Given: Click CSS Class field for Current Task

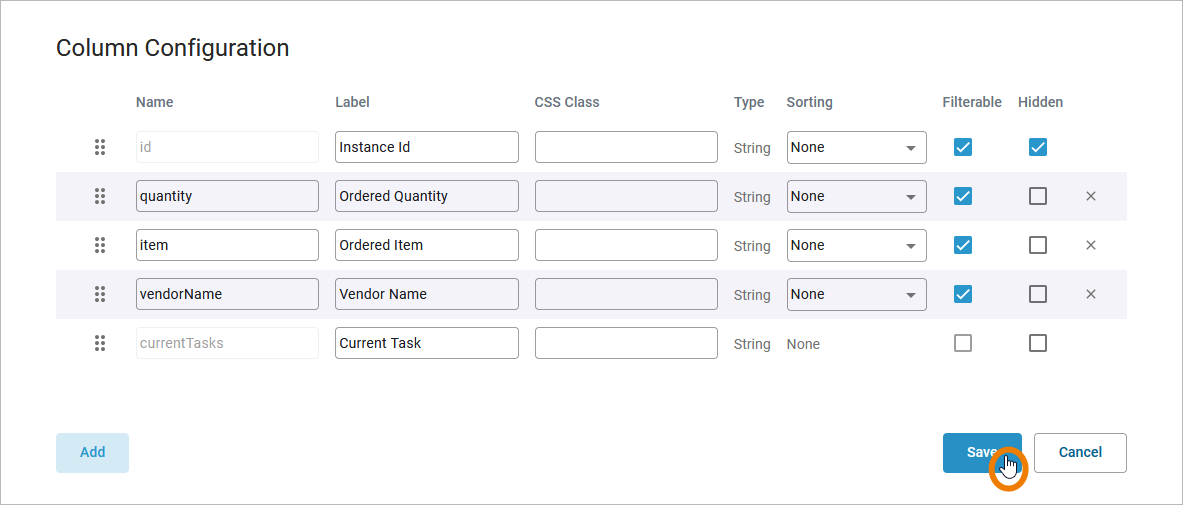Looking at the screenshot, I should (626, 343).
